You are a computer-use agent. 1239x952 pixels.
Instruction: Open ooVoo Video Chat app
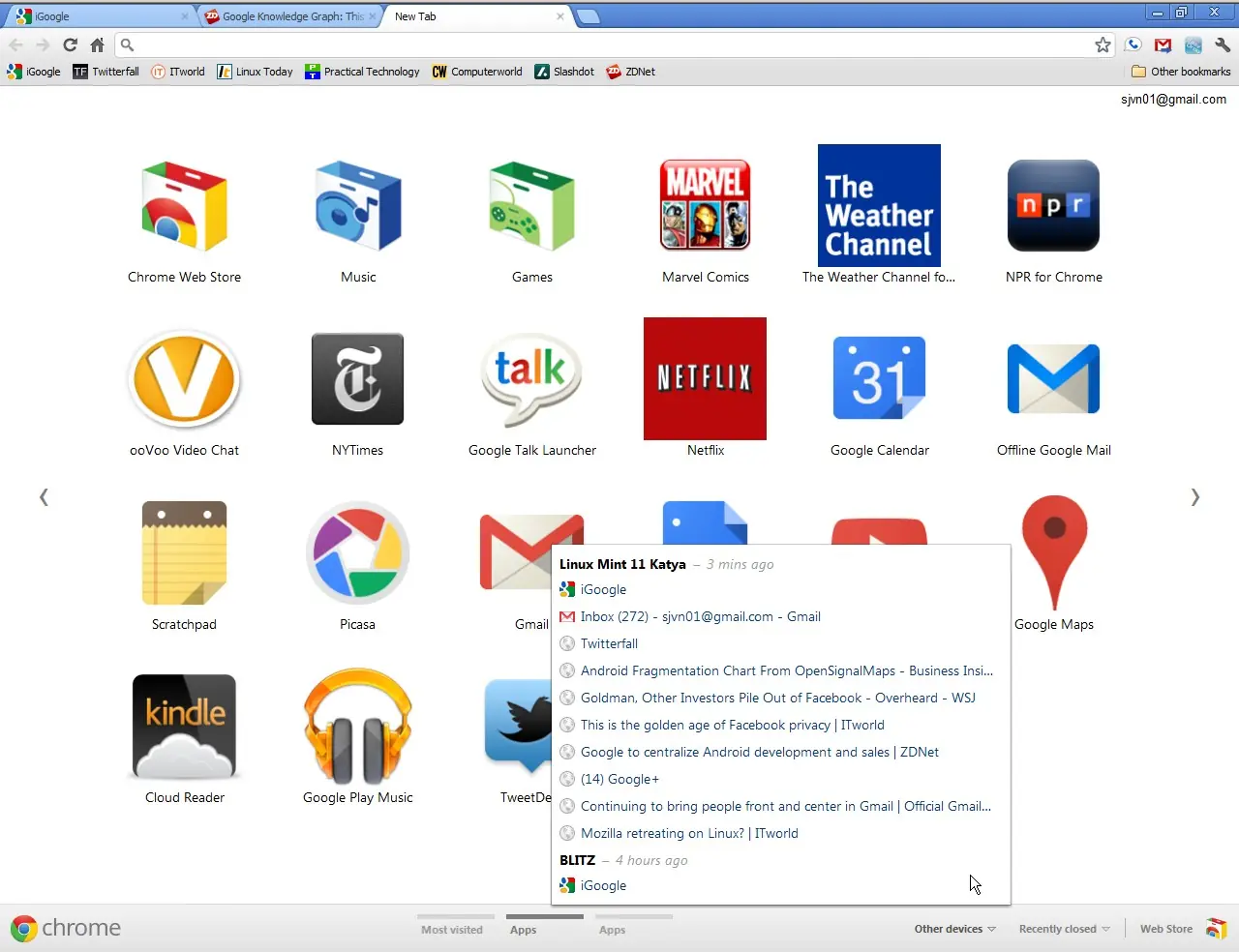click(184, 379)
